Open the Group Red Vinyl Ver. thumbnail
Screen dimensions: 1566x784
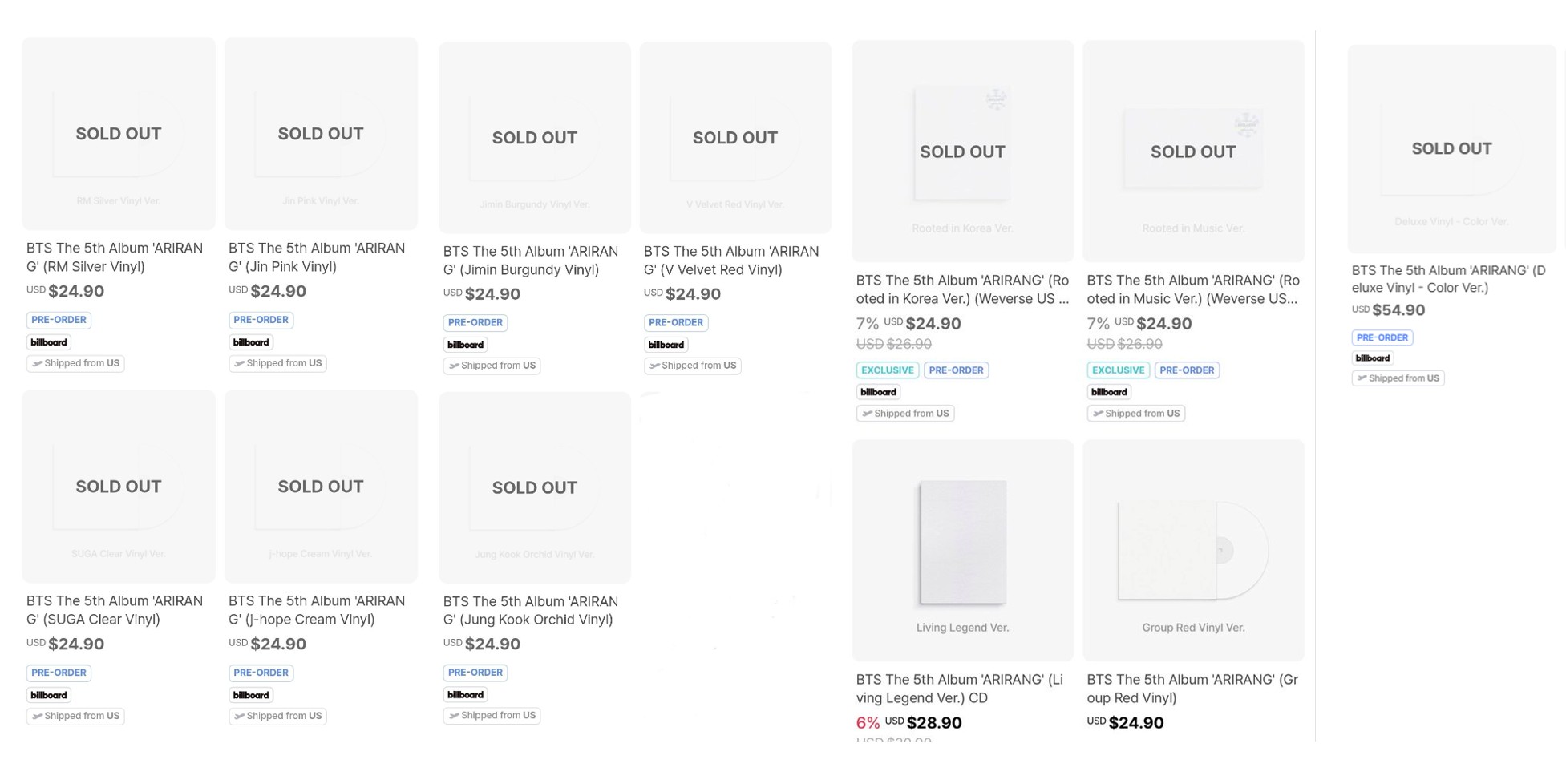coord(1193,550)
